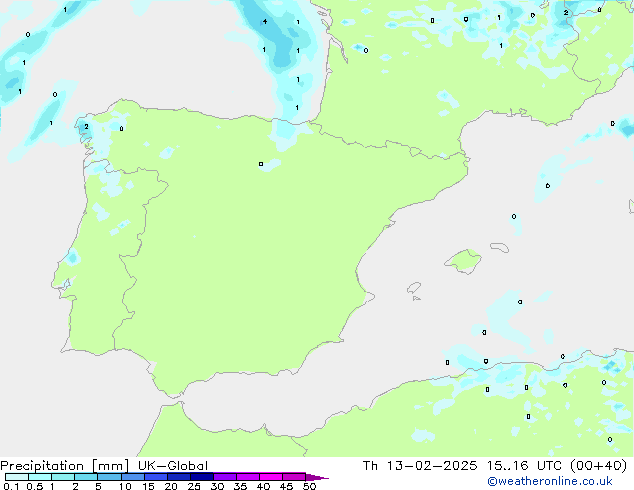Pick the purple legend swatch between 30 and 35
This screenshot has height=490, width=634.
pos(225,477)
